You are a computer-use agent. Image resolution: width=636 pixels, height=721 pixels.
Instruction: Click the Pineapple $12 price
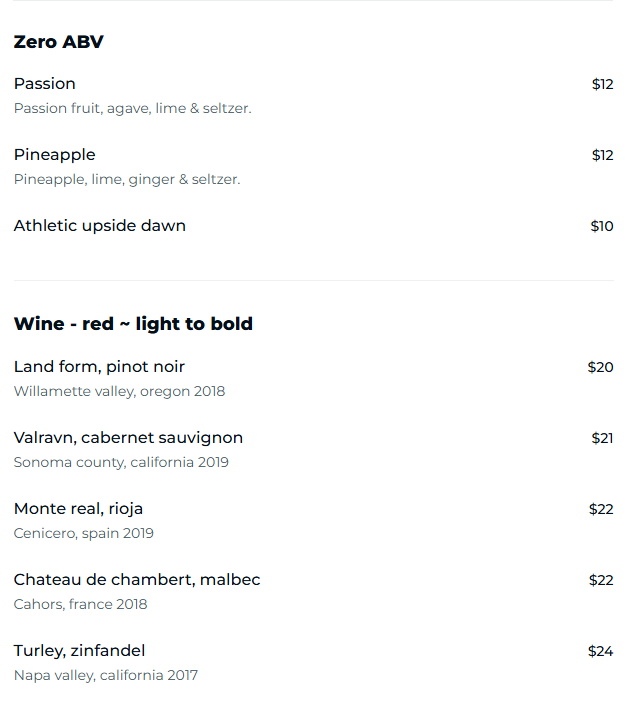(602, 155)
